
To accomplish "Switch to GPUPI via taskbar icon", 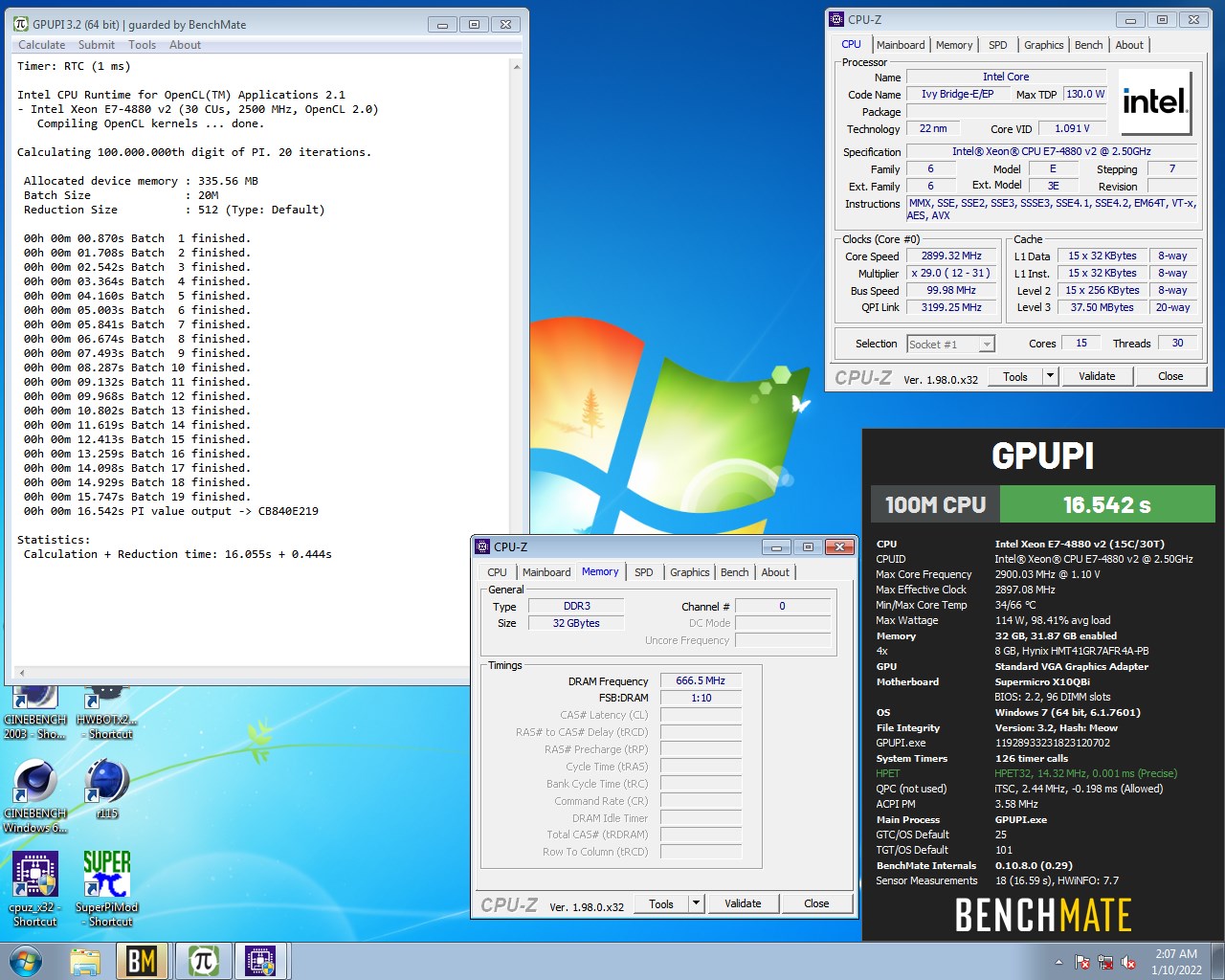I will coord(203,961).
